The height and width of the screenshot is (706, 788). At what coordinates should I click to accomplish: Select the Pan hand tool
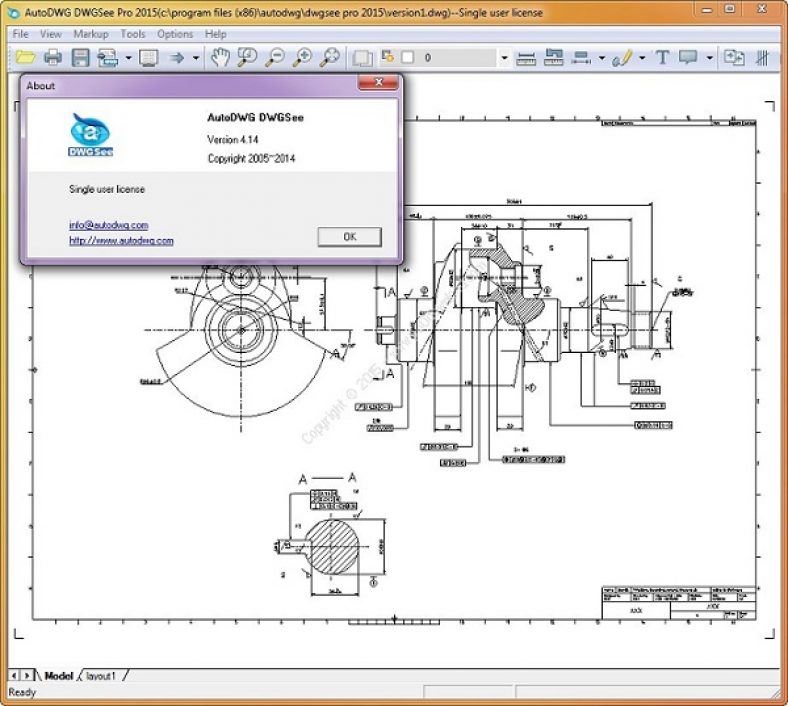pyautogui.click(x=220, y=57)
